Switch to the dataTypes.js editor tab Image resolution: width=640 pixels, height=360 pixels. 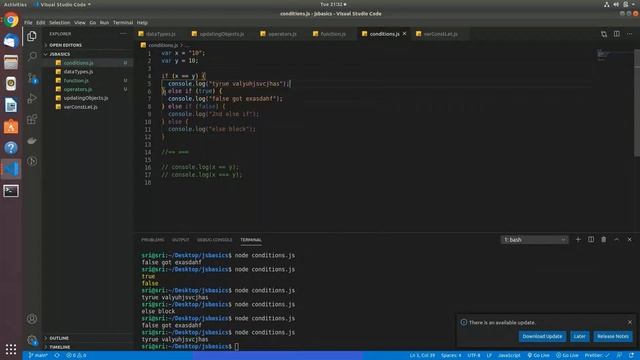(x=161, y=34)
